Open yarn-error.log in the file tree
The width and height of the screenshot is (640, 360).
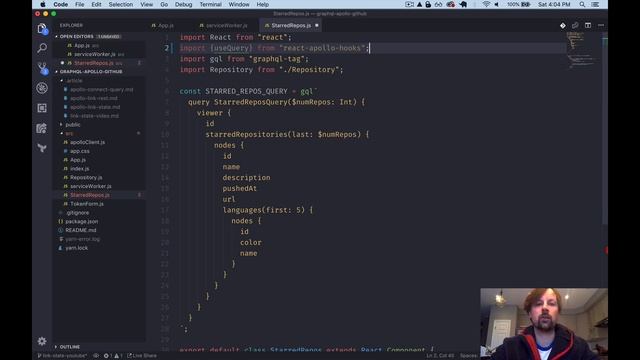coord(82,239)
